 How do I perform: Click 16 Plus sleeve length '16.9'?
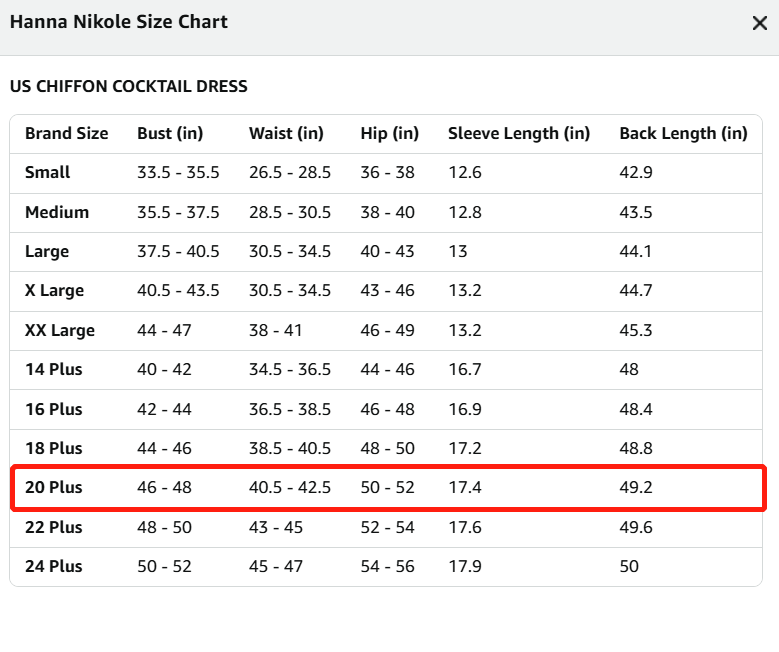(x=465, y=409)
